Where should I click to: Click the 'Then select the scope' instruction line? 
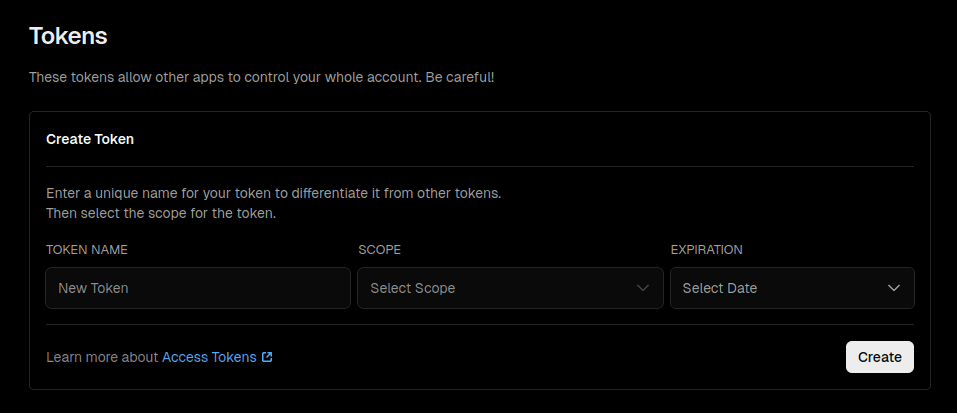coord(160,213)
